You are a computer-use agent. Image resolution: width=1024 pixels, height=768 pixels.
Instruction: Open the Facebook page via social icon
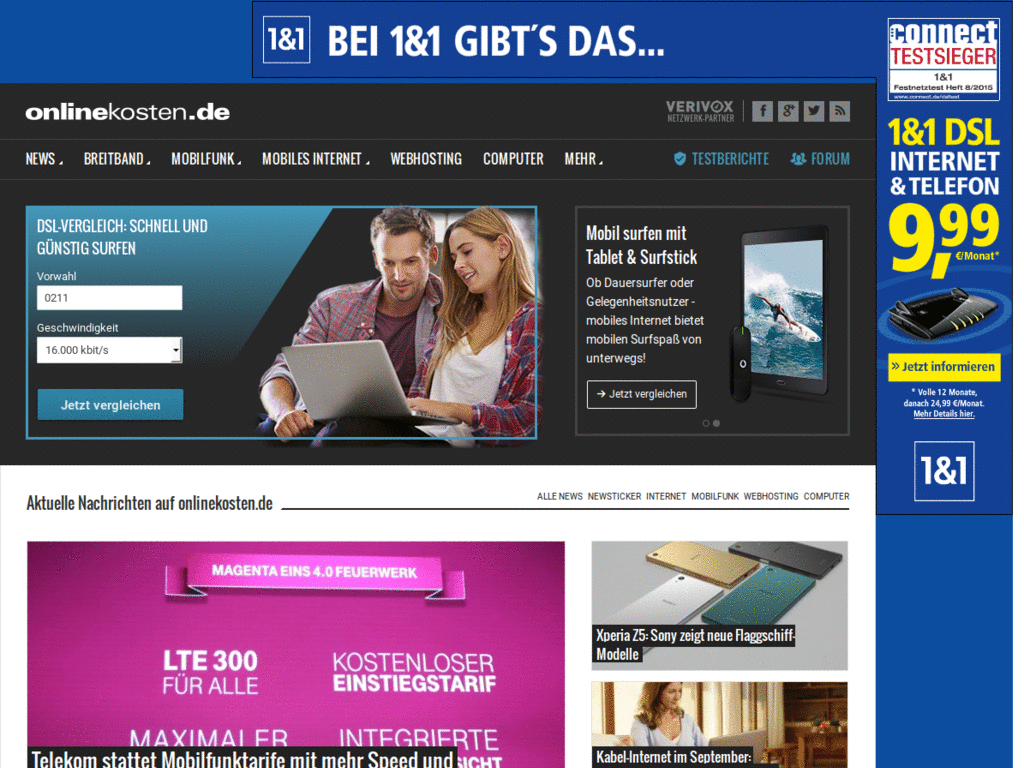762,111
